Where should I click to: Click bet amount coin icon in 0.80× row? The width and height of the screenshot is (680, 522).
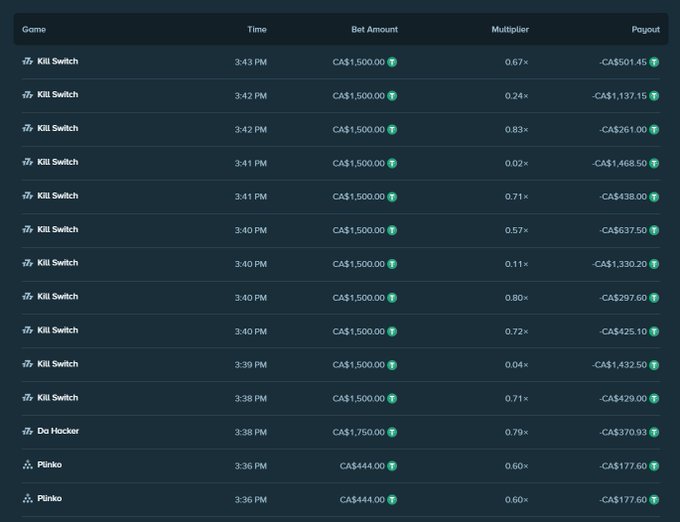click(392, 298)
